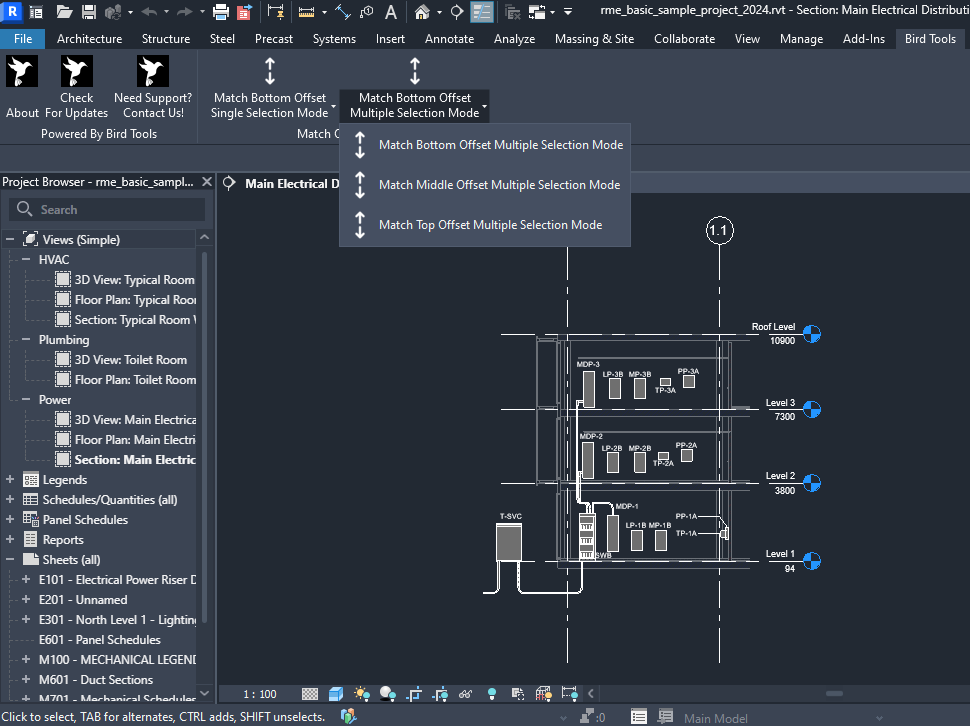Click the Save icon in quick access toolbar
Image resolution: width=970 pixels, height=726 pixels.
[x=88, y=12]
